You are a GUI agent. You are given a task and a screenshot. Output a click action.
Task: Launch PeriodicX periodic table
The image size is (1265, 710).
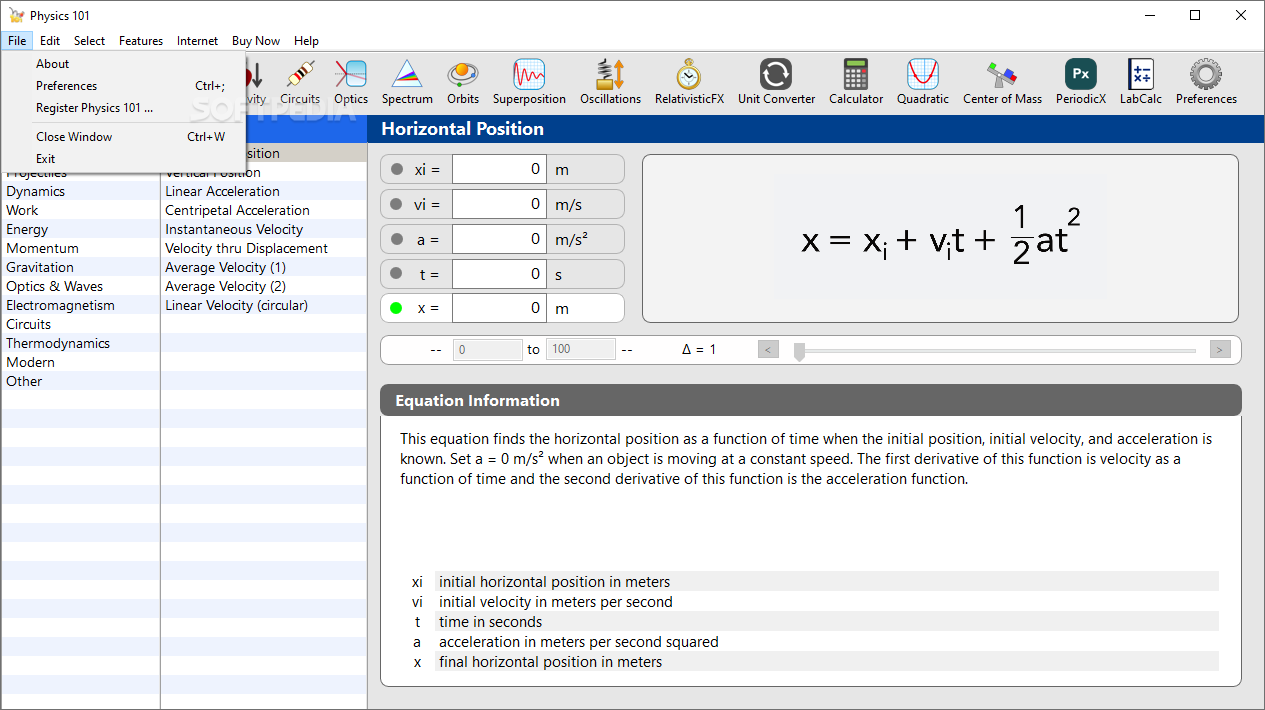click(x=1081, y=82)
